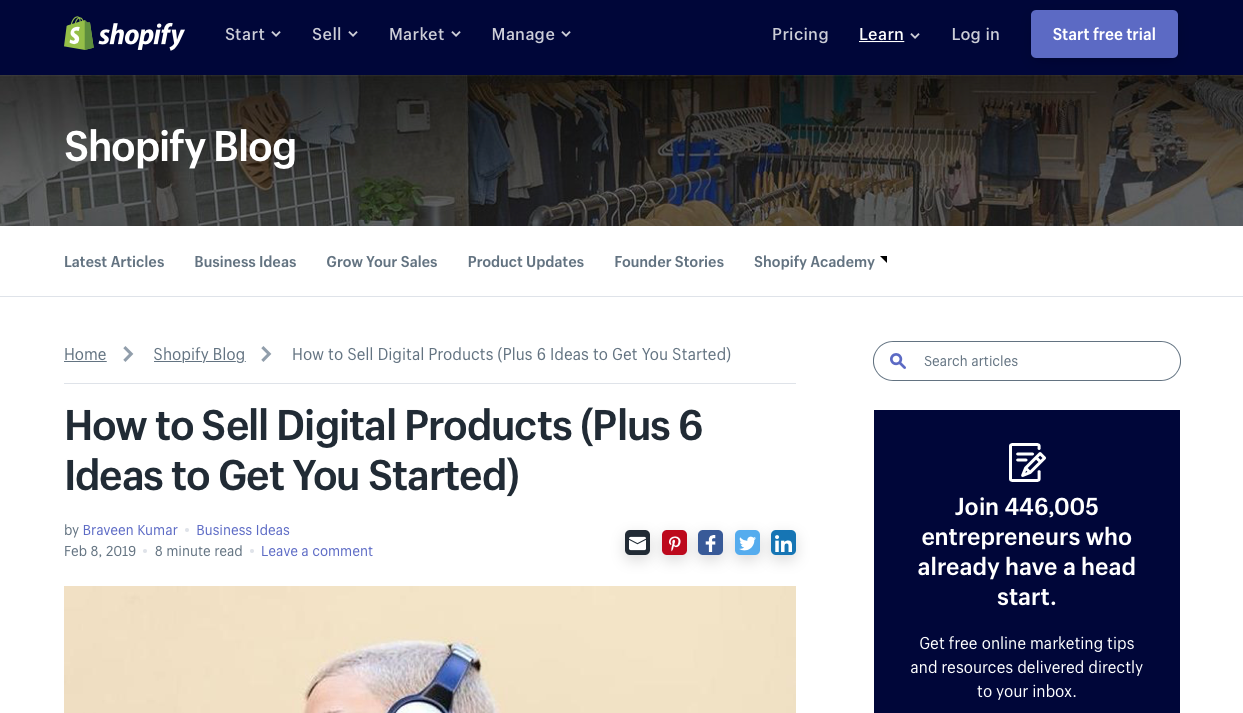Open the Manage dropdown menu
This screenshot has width=1243, height=713.
531,34
